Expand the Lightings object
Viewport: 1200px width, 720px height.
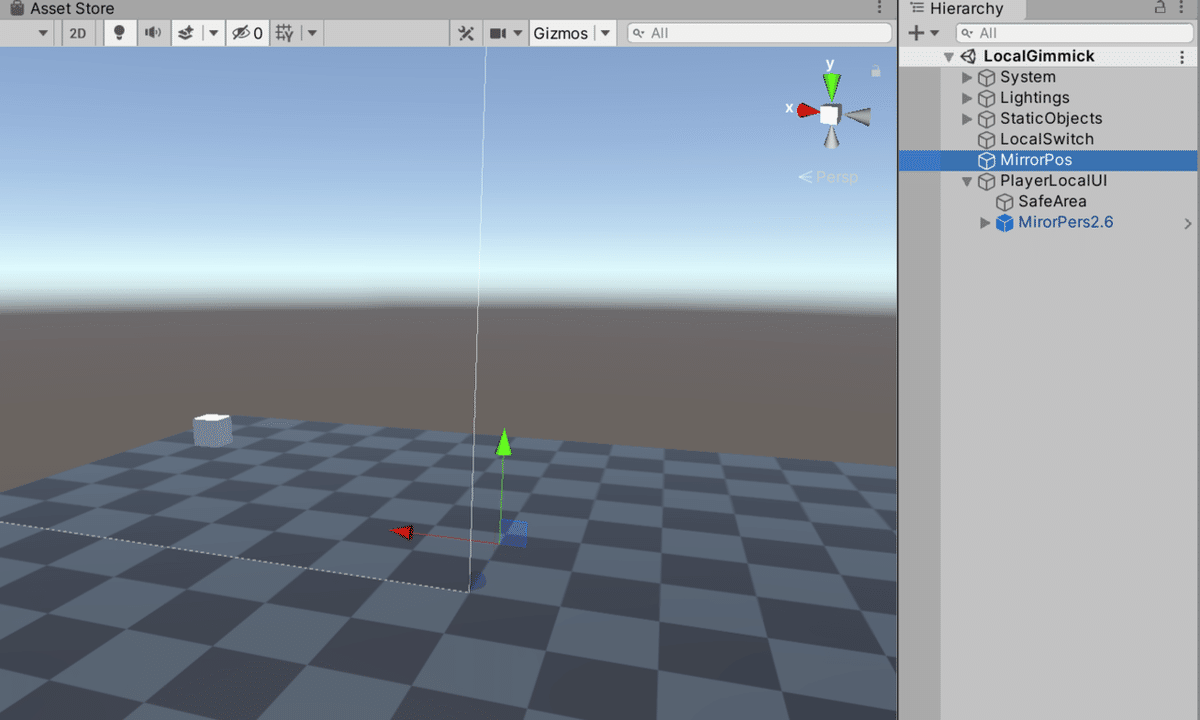967,98
